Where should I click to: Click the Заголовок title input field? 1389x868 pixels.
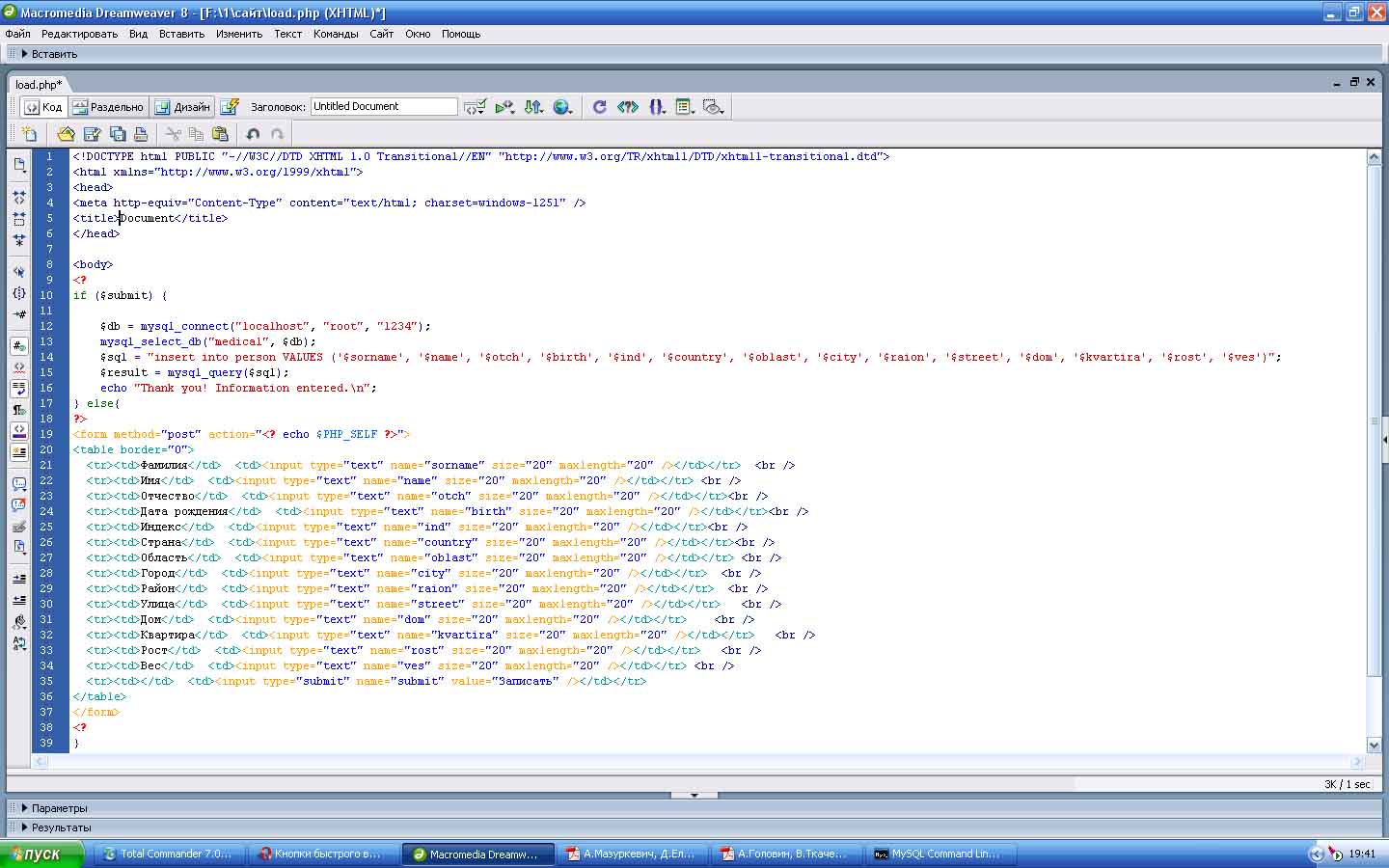coord(383,106)
